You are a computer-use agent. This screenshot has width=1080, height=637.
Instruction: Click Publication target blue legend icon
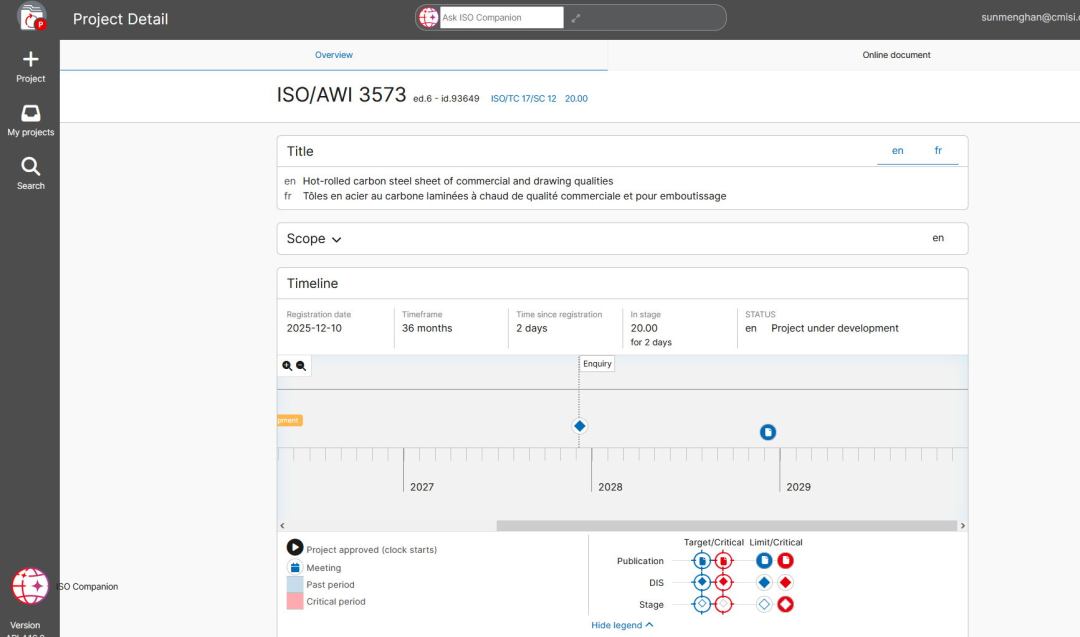click(702, 561)
